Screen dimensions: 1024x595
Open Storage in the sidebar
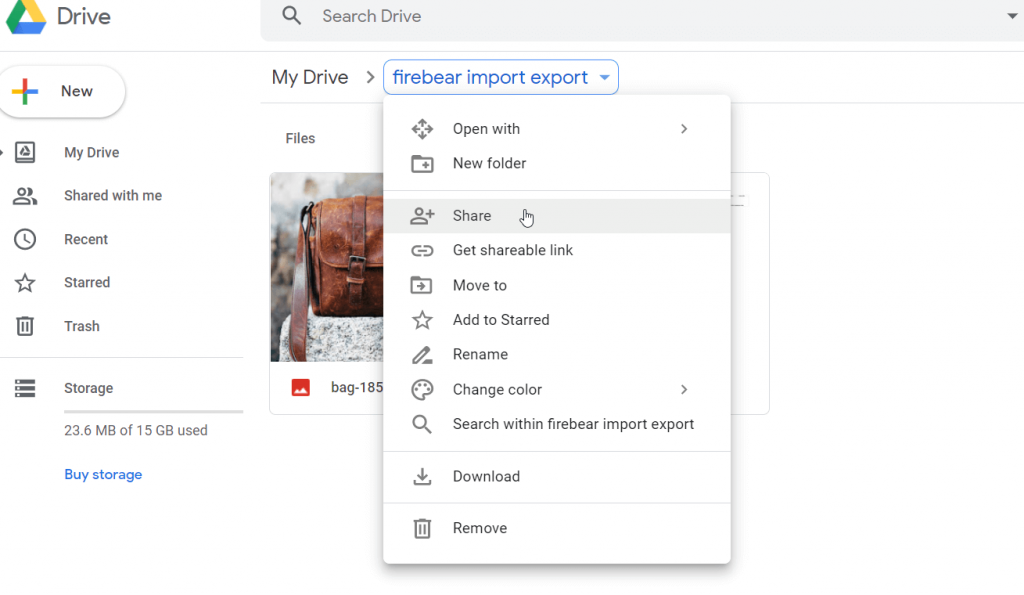[88, 388]
